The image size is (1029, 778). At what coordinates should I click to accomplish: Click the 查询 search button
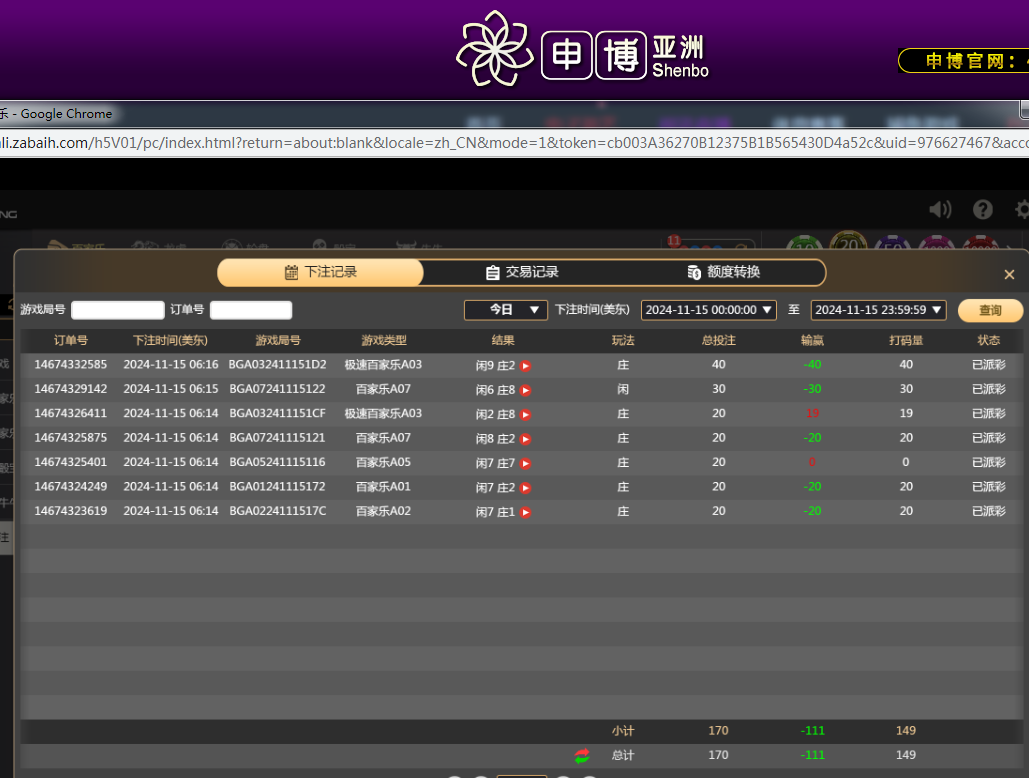tap(990, 311)
